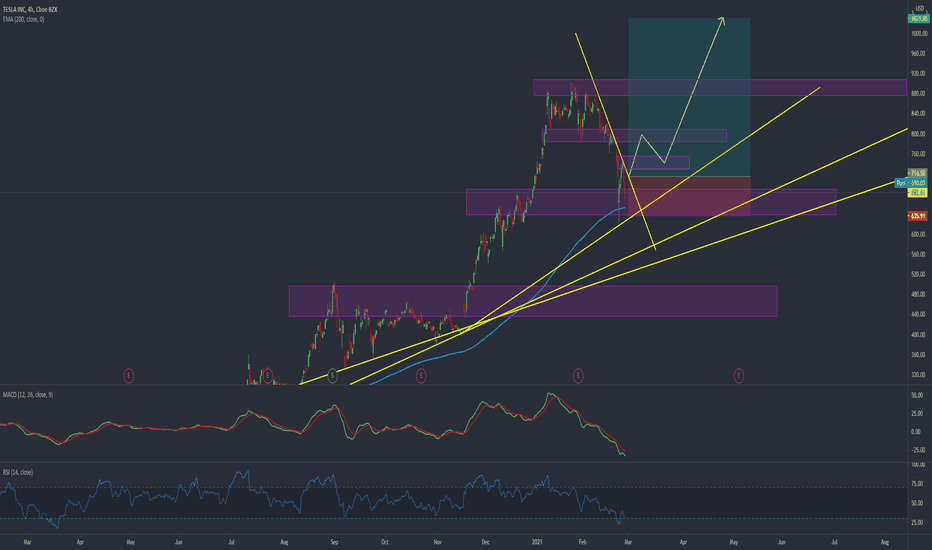Screen dimensions: 932x550
Task: Click the yellow price label on the price axis
Action: (918, 193)
